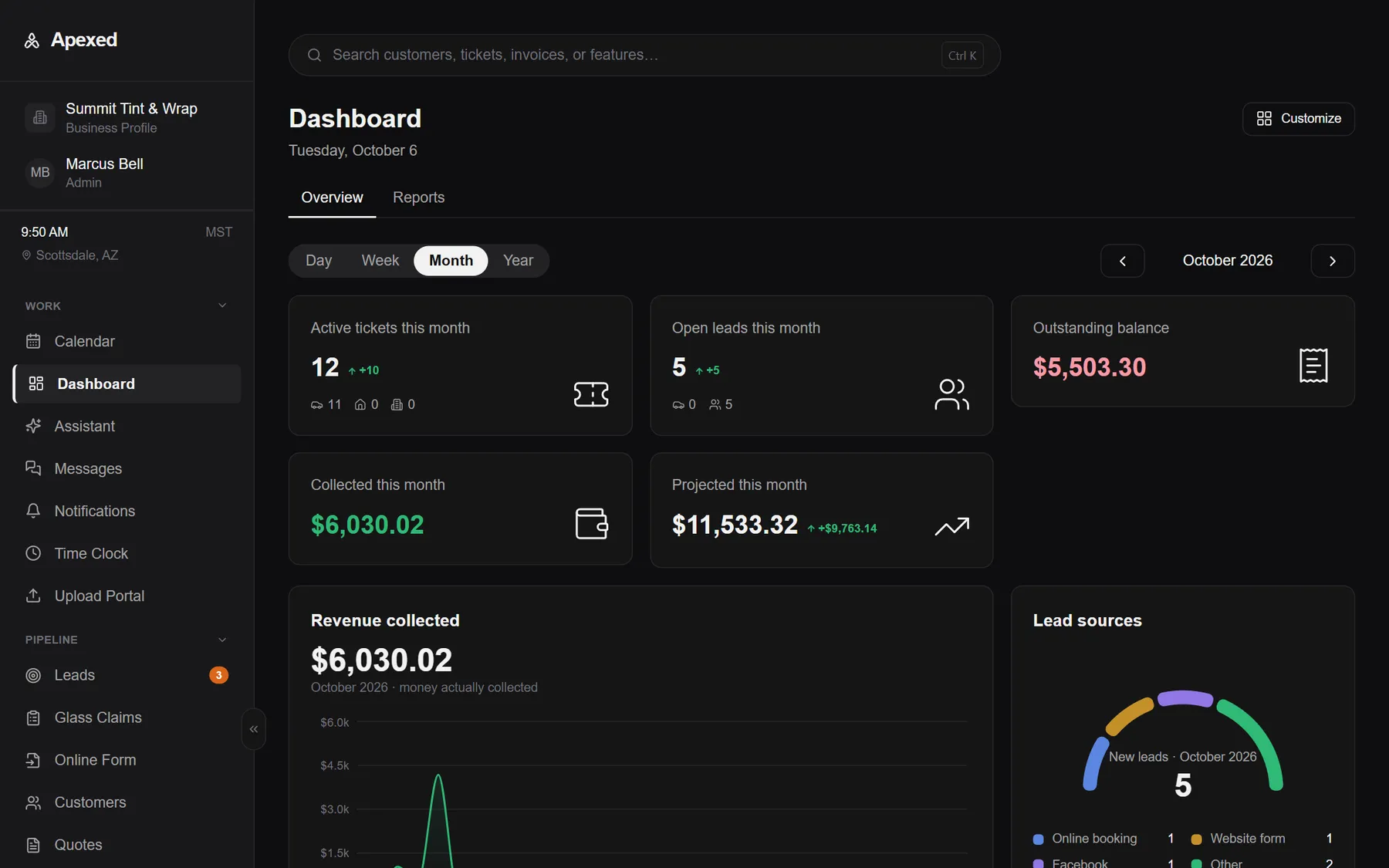Open Quotes in the sidebar
The image size is (1389, 868).
127,845
